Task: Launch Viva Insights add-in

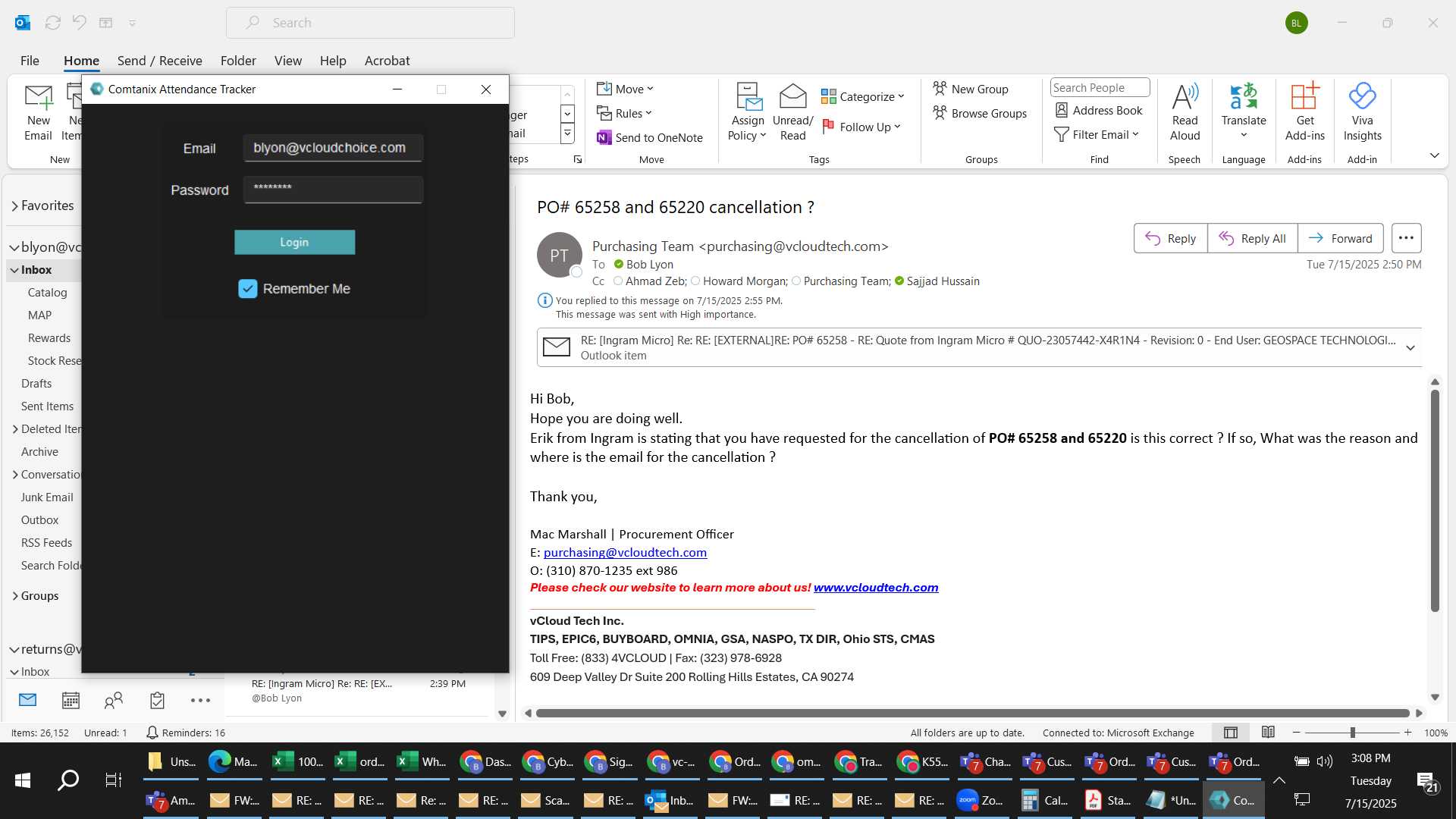Action: click(1362, 112)
